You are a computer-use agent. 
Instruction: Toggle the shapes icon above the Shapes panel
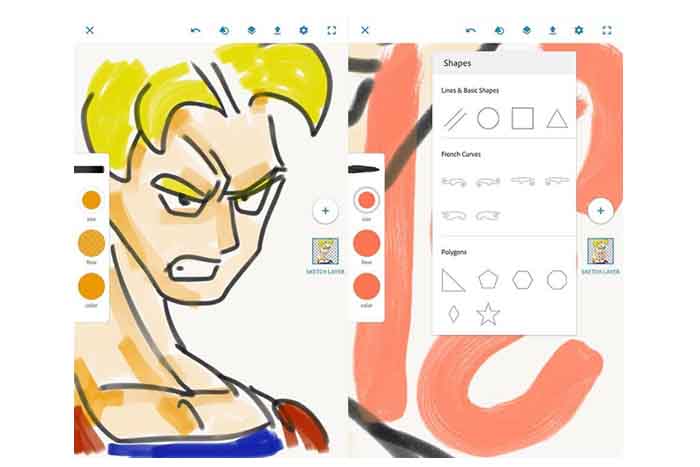point(499,30)
